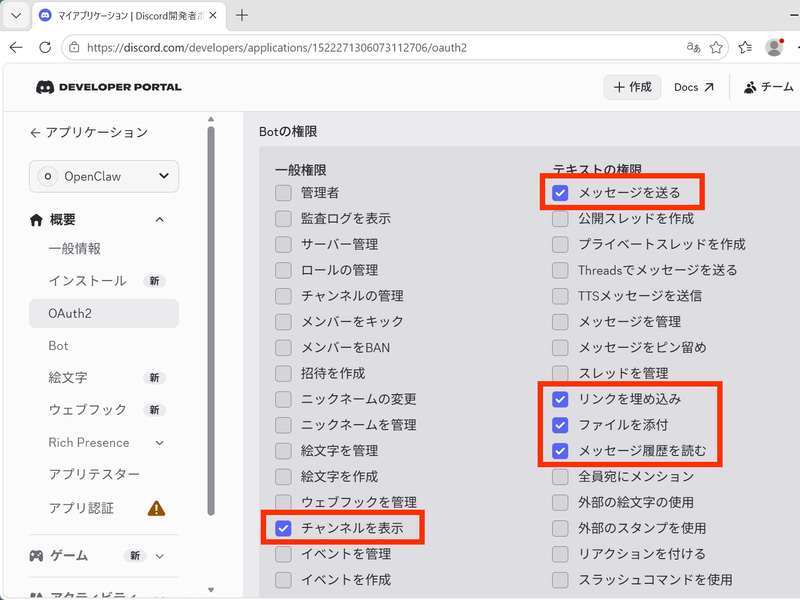The image size is (800, 600).
Task: Uncheck チャンネルを表示 permission
Action: 283,529
